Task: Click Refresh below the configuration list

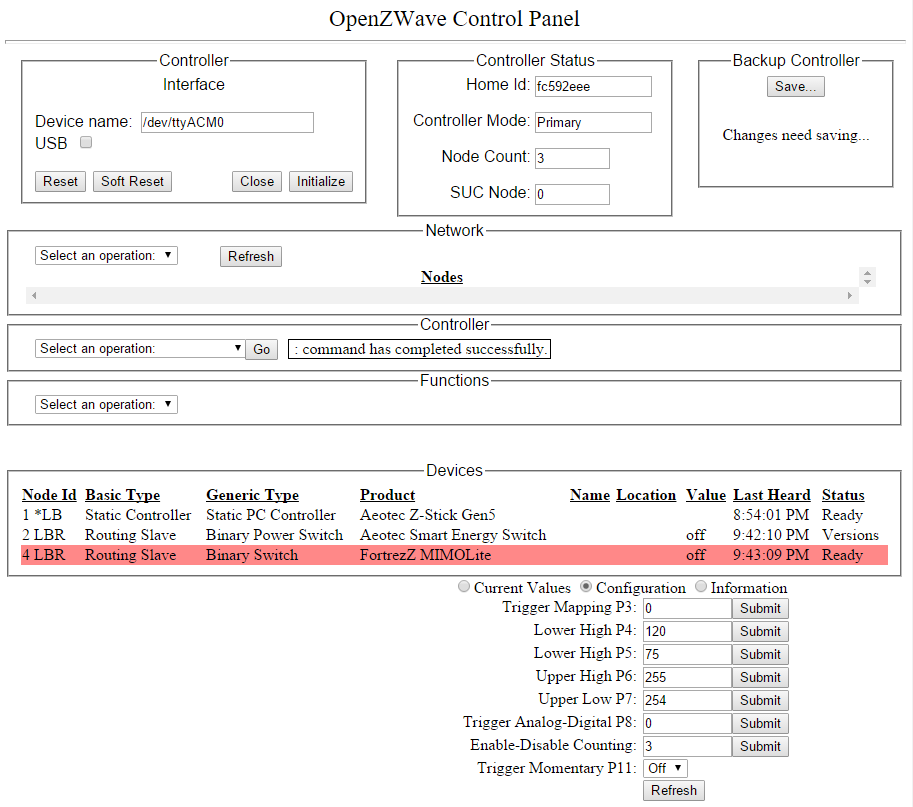Action: (674, 791)
